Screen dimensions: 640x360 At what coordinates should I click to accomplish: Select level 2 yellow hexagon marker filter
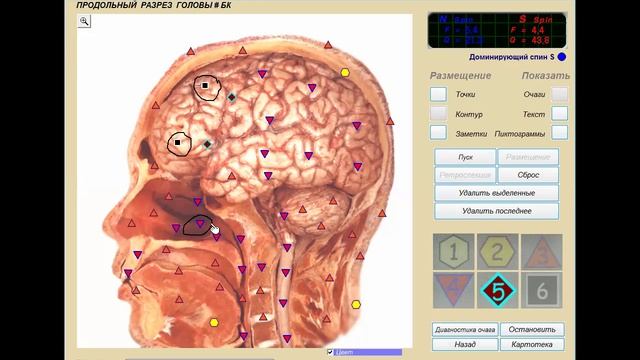tap(498, 252)
